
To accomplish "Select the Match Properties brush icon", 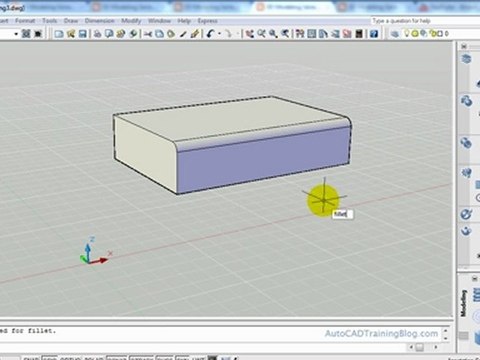I will (x=183, y=34).
